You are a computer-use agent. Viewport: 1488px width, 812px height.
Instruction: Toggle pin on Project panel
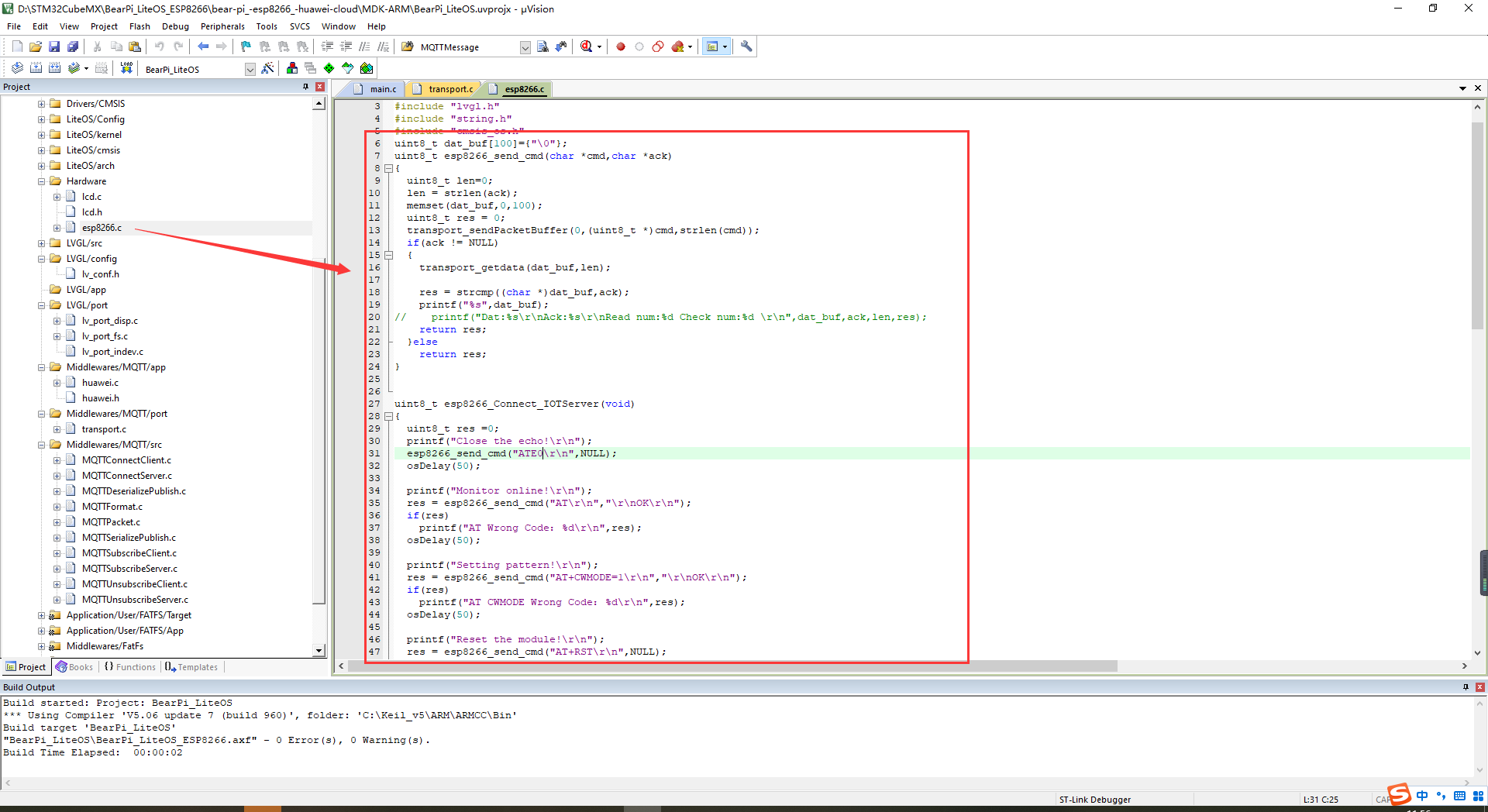point(306,87)
